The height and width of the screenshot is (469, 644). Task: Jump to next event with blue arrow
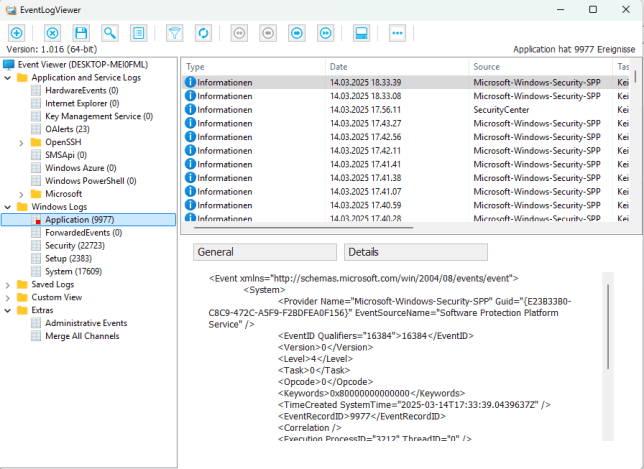[297, 33]
